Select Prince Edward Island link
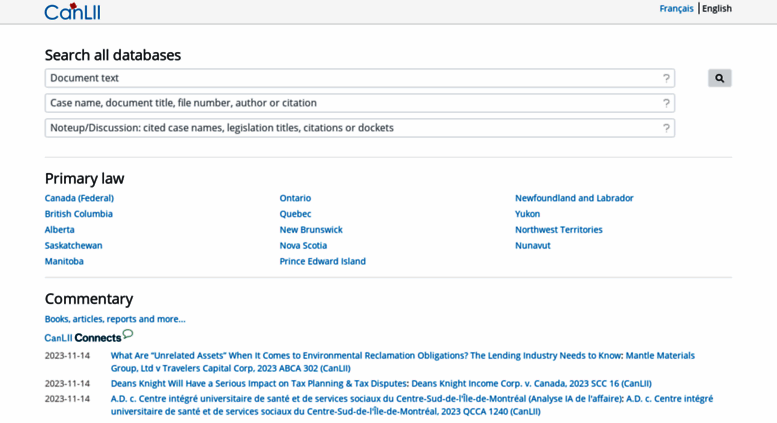The image size is (777, 423). (x=323, y=262)
